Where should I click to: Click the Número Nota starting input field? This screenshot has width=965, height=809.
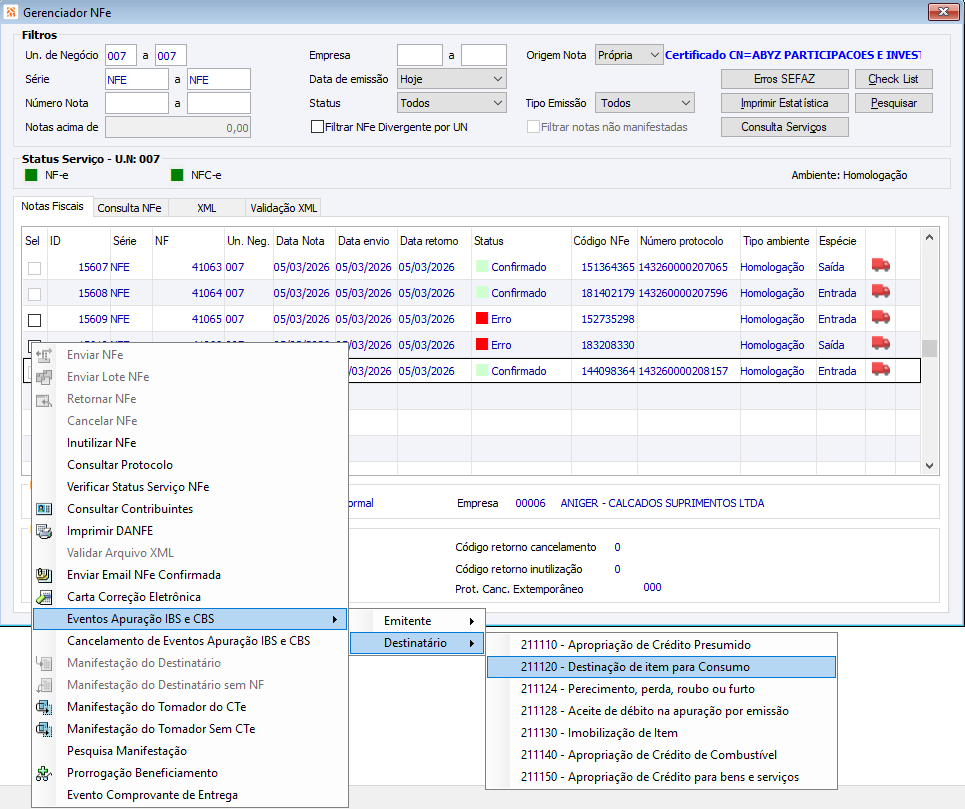[137, 103]
